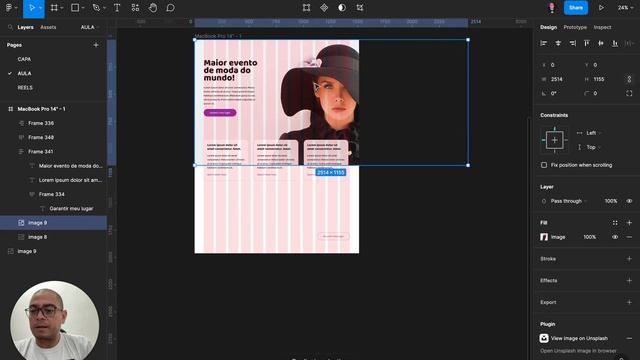
Task: Click the Present play icon
Action: pos(601,8)
